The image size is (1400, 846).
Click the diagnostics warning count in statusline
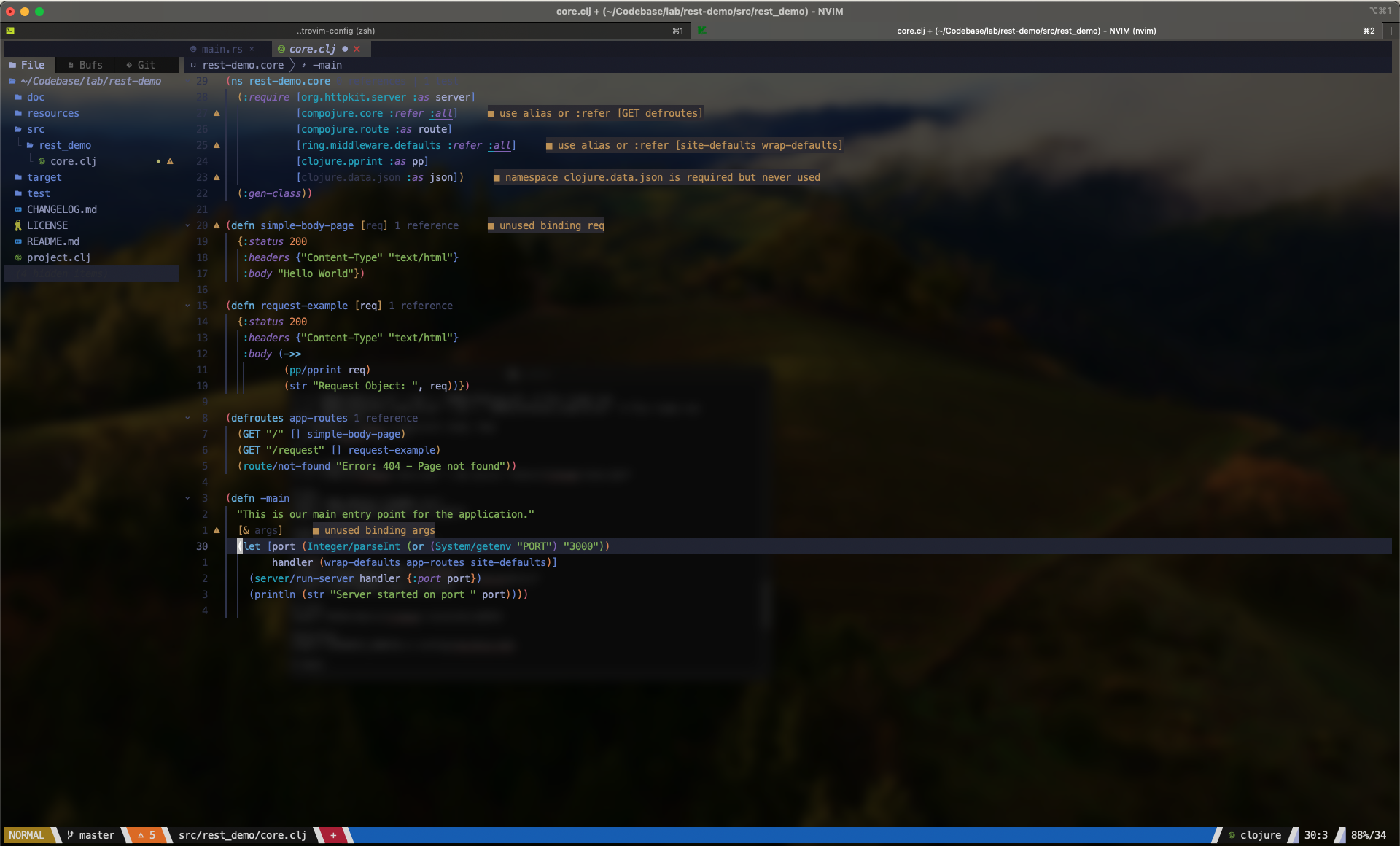[147, 835]
